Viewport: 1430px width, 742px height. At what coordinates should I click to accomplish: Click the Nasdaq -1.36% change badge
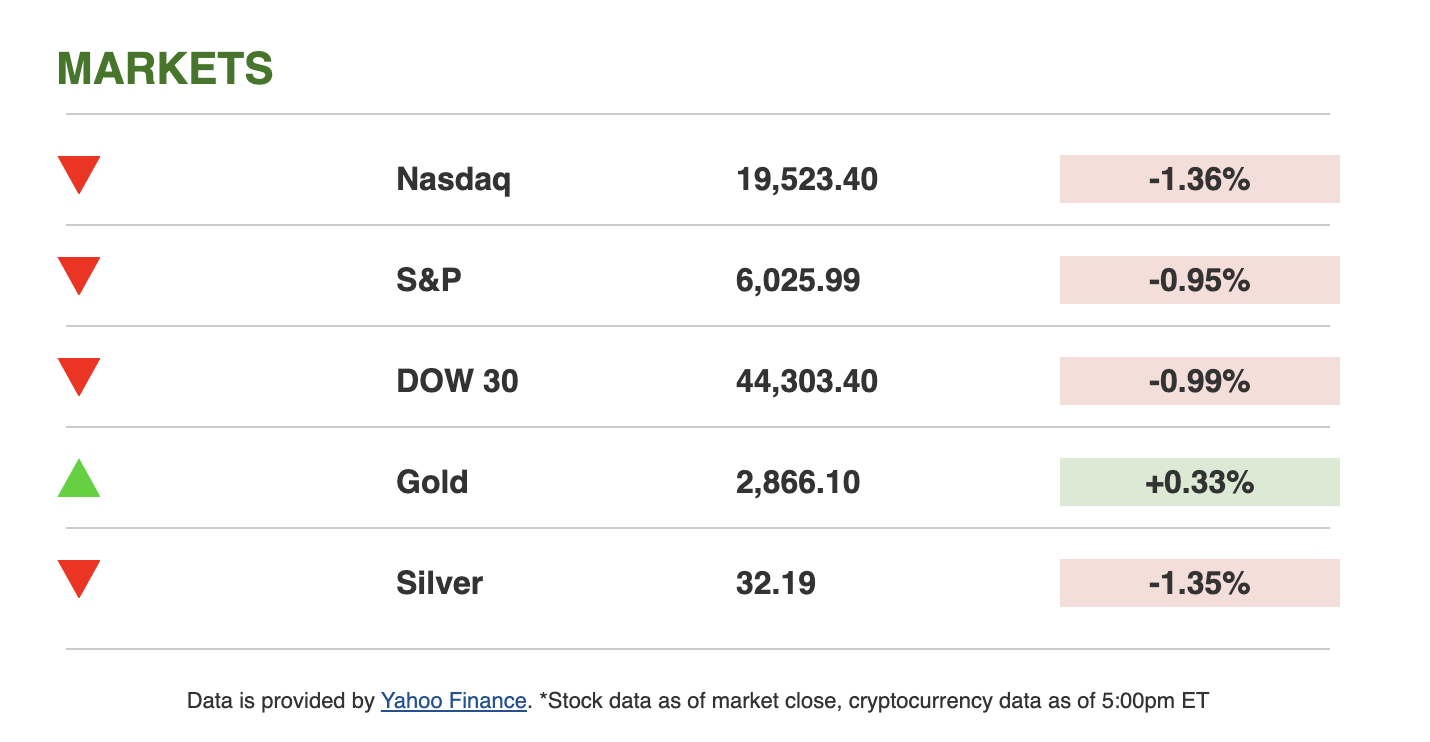point(1199,180)
